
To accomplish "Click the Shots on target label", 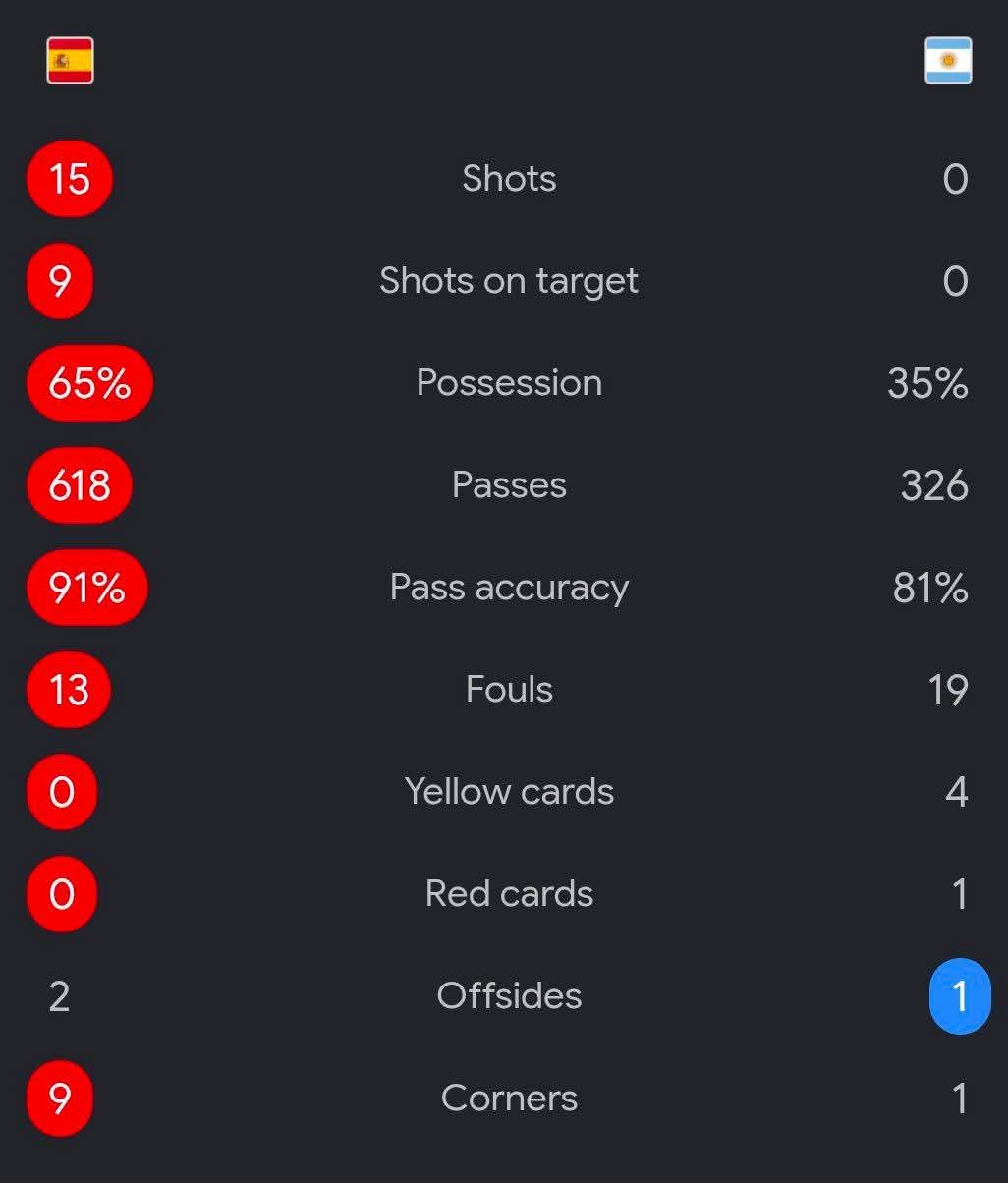I will pos(509,281).
